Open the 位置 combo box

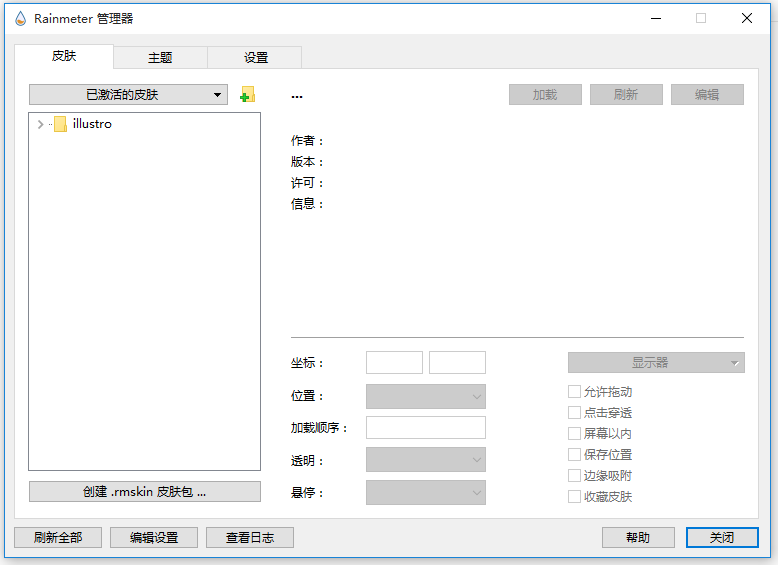pos(426,396)
